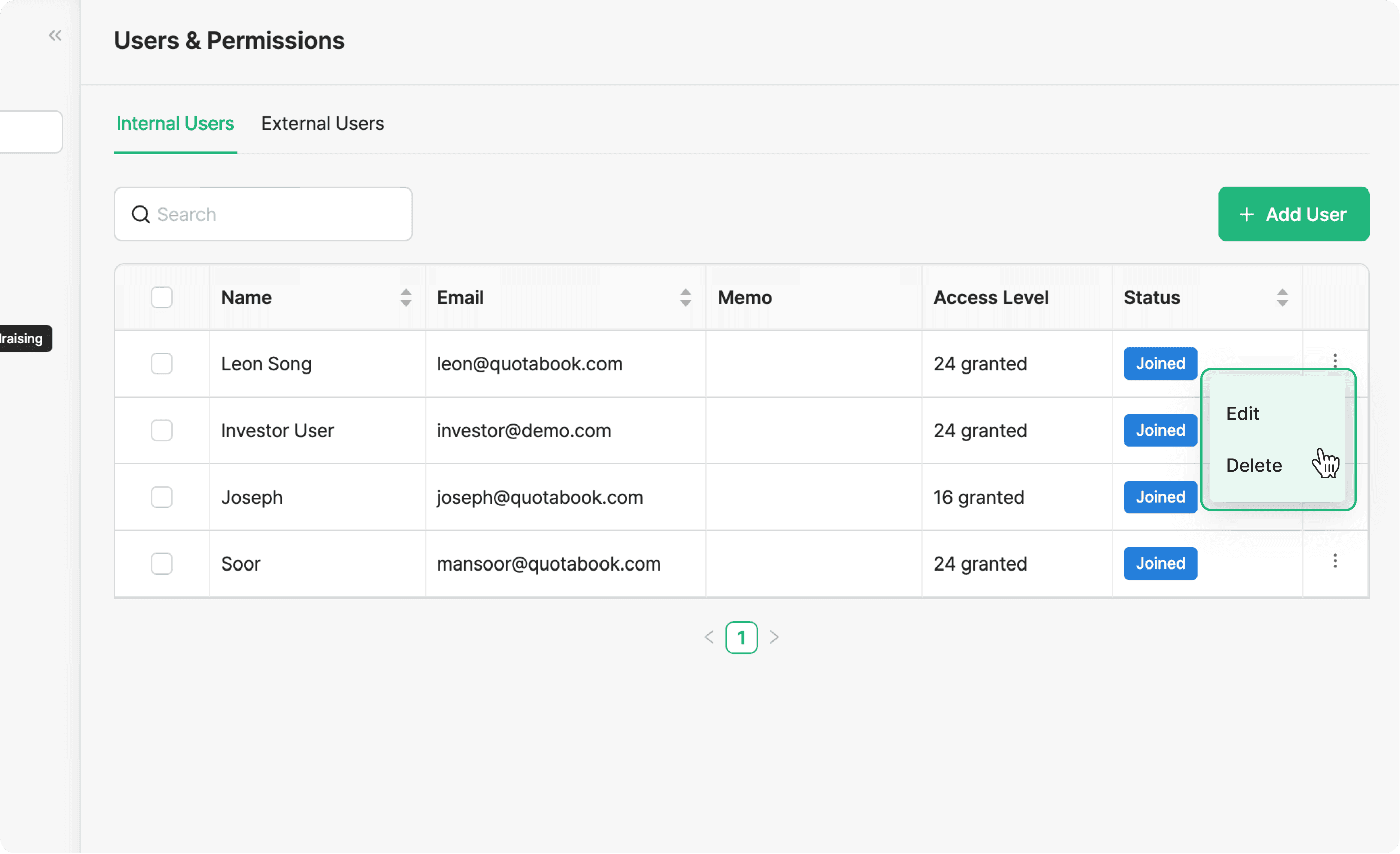Open the three-dot menu for Soor
This screenshot has width=1400, height=854.
pyautogui.click(x=1335, y=562)
